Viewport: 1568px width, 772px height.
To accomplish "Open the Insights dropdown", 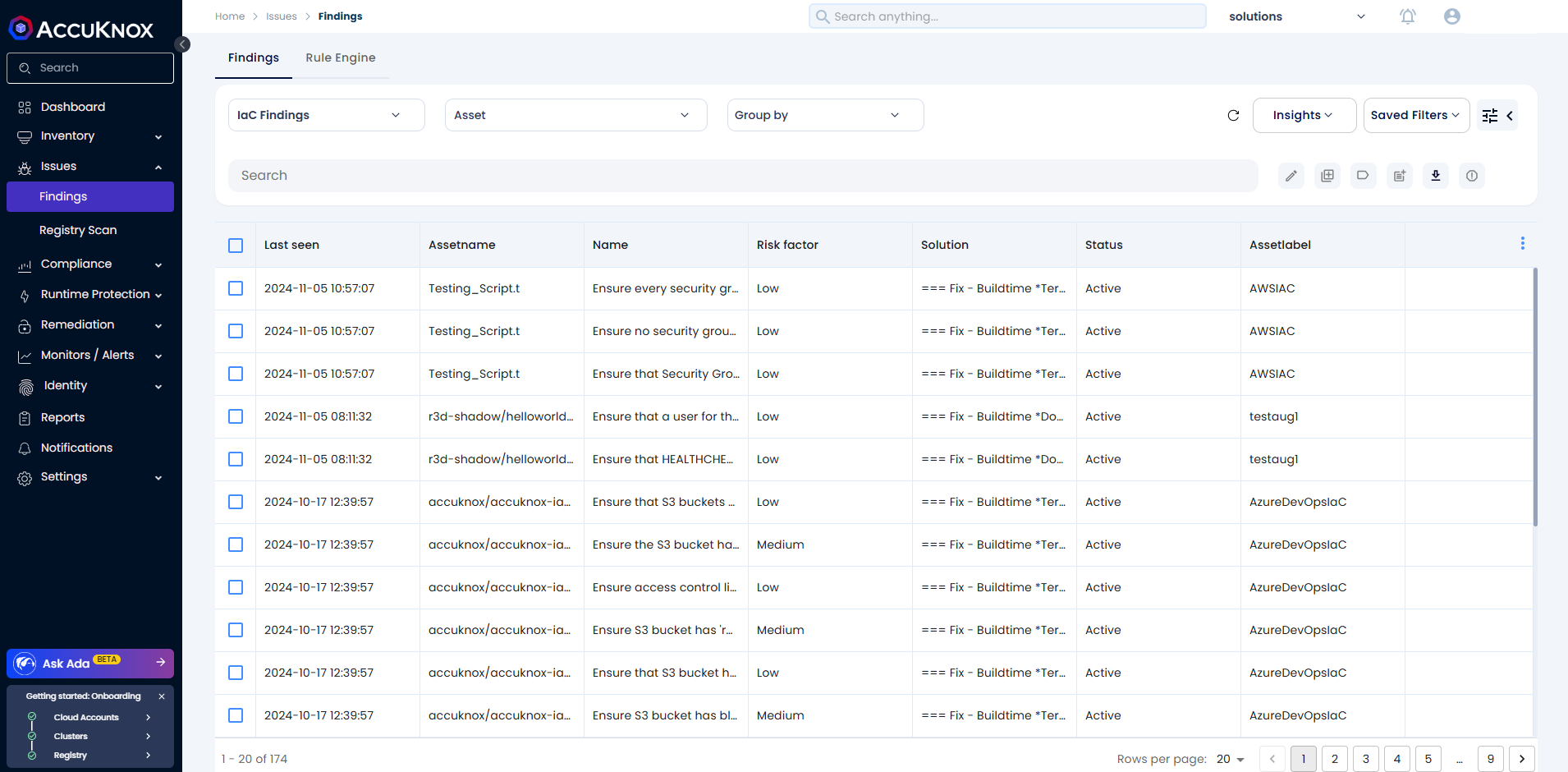I will tap(1304, 115).
